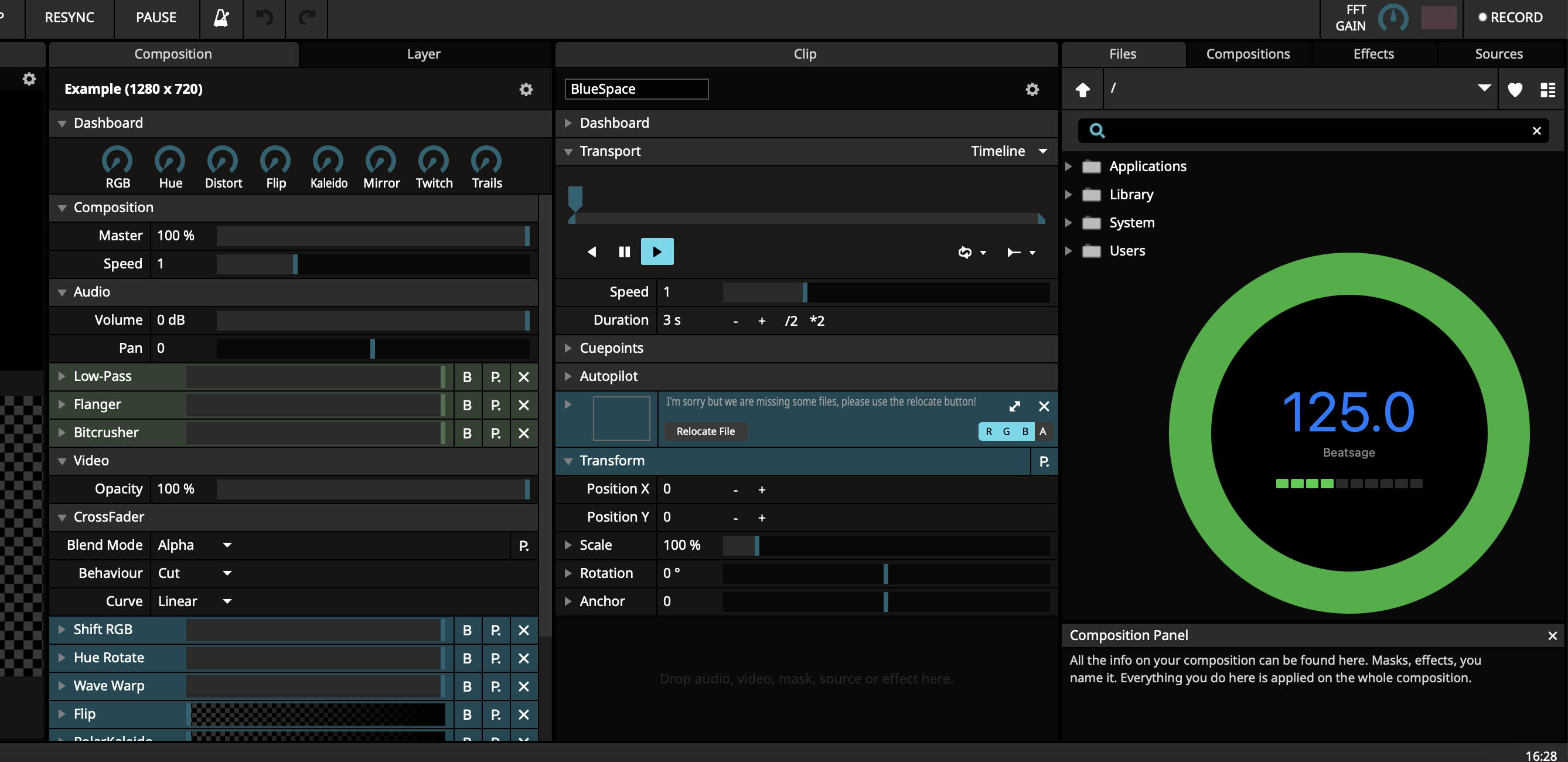Open preset menu for Flanger effect
The width and height of the screenshot is (1568, 762).
pyautogui.click(x=496, y=405)
